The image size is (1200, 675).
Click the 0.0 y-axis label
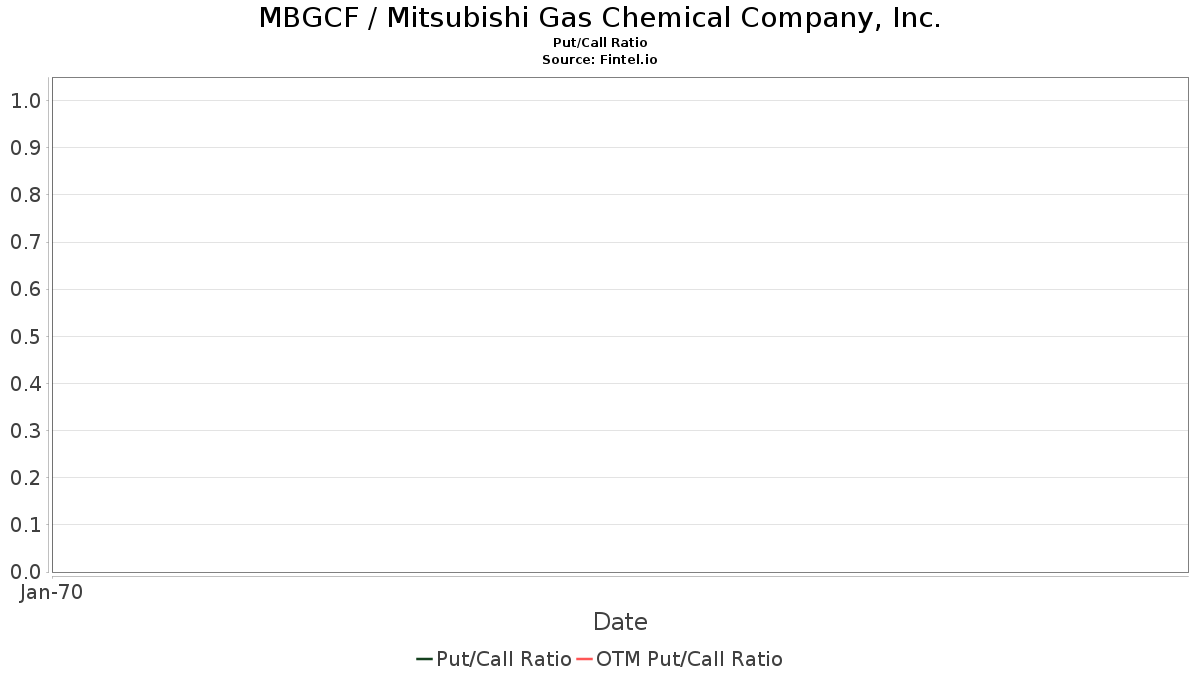[25, 571]
